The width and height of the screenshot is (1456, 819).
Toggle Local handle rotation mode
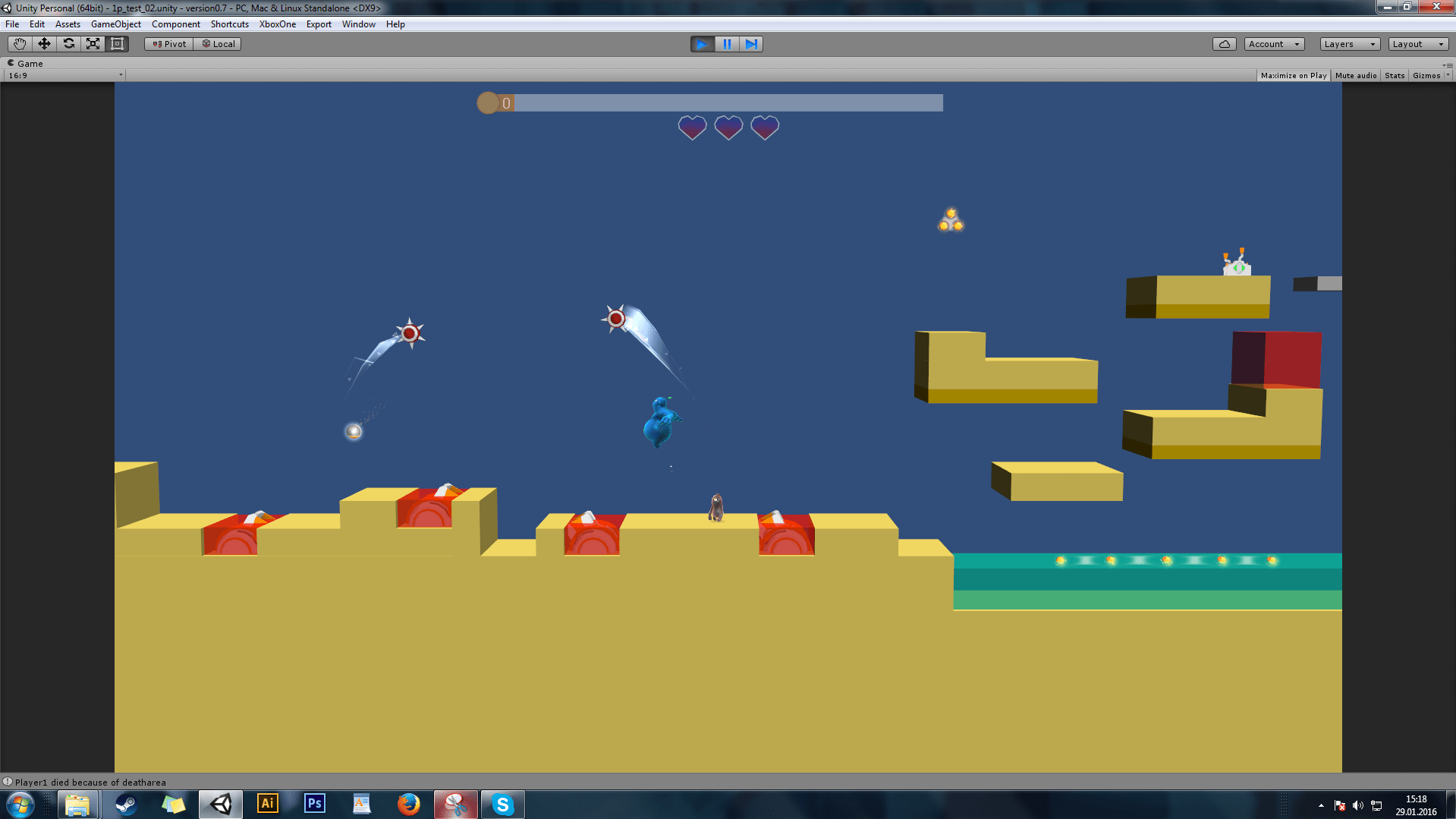(x=217, y=43)
